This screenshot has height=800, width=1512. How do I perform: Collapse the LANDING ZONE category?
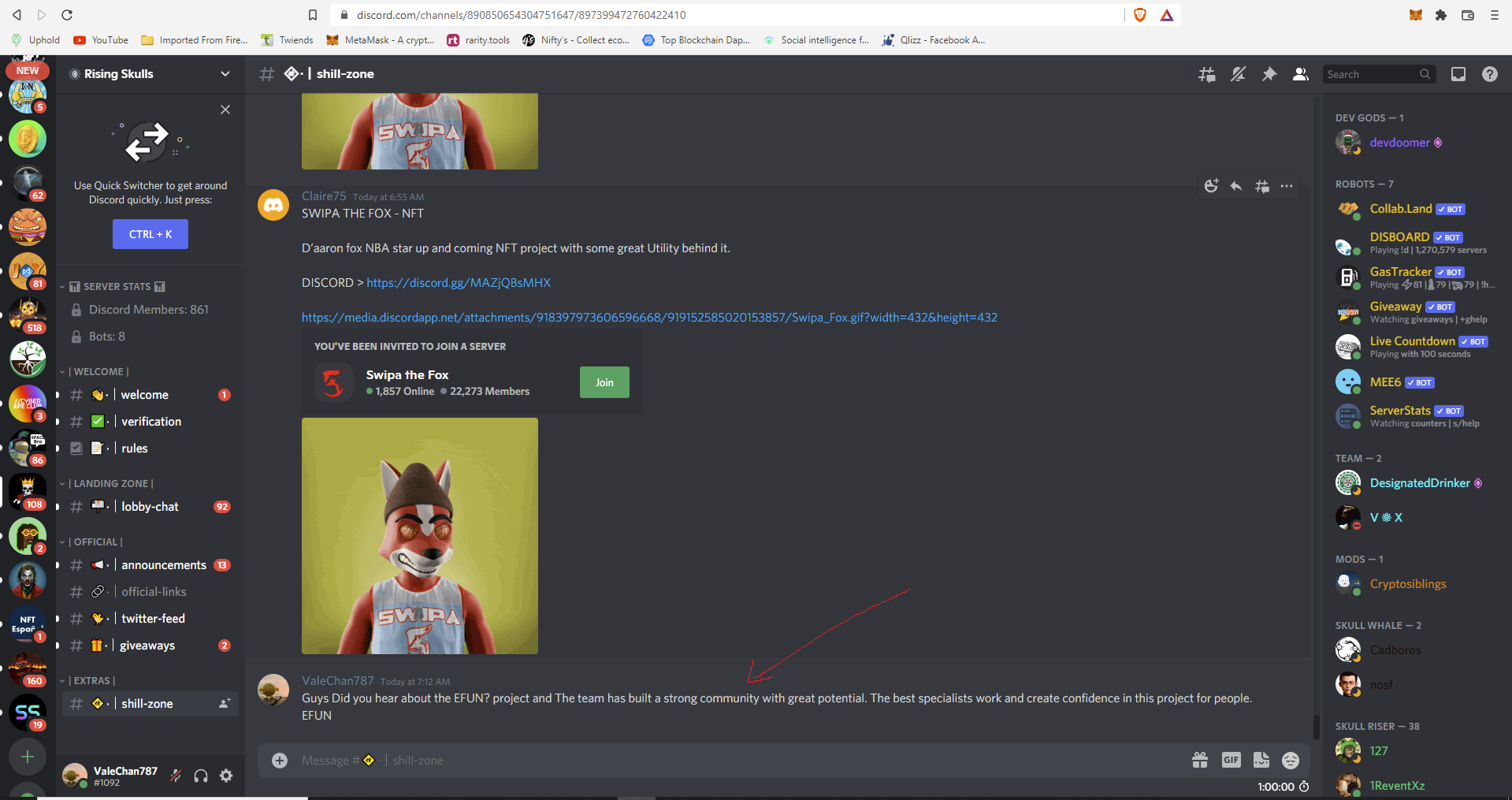(x=106, y=483)
